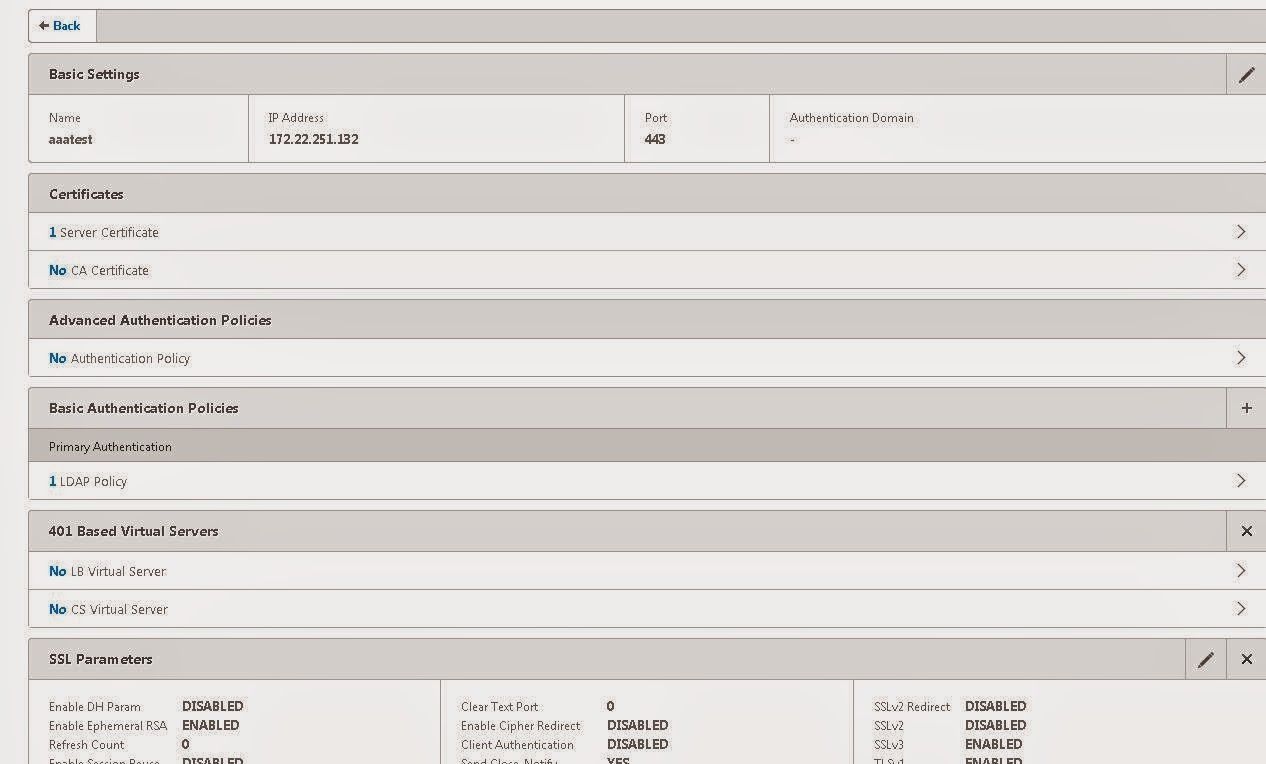Edit Basic Settings using the pencil icon
This screenshot has height=764, width=1266.
click(1246, 74)
